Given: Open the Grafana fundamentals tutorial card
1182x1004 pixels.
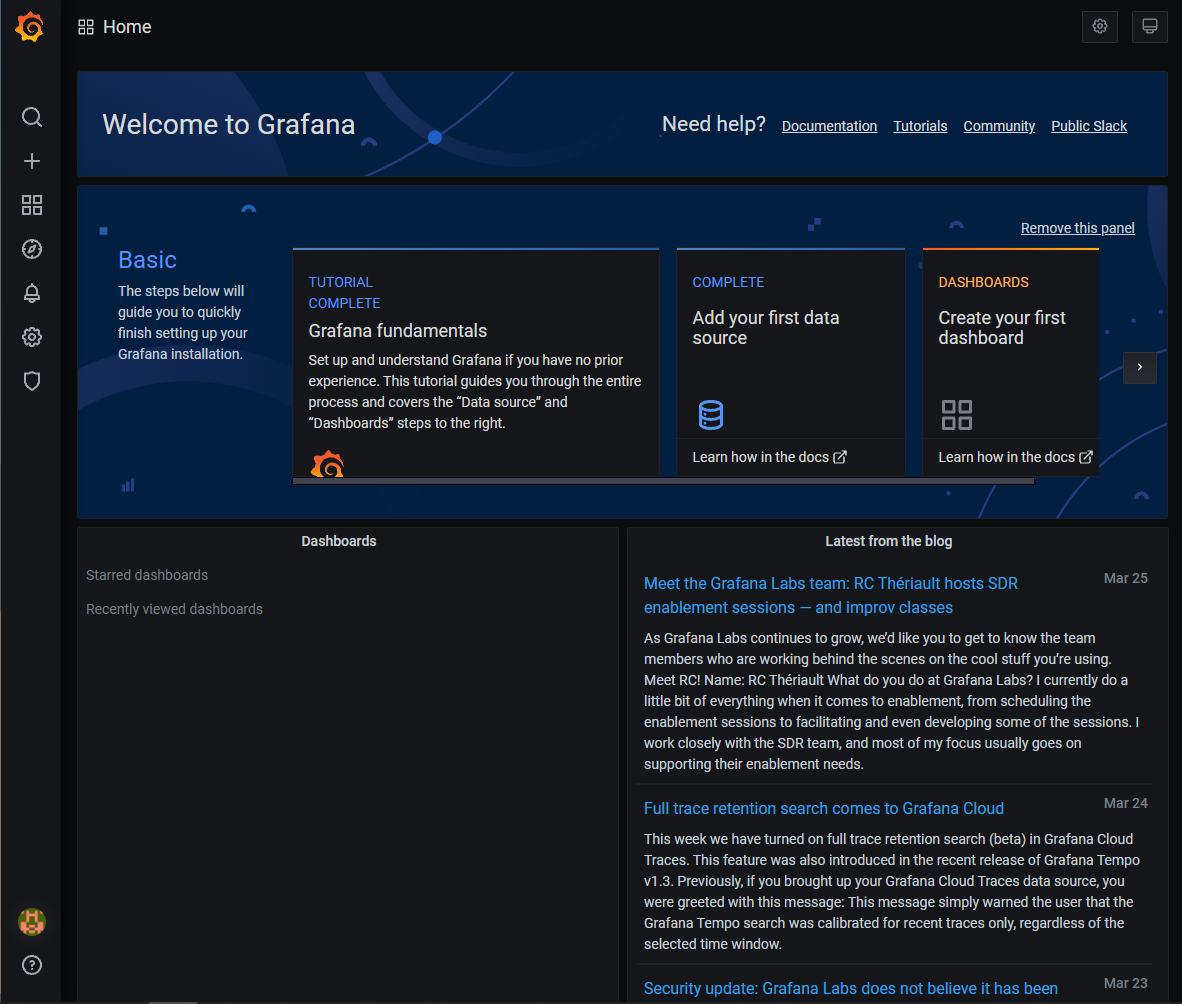Looking at the screenshot, I should pyautogui.click(x=476, y=363).
